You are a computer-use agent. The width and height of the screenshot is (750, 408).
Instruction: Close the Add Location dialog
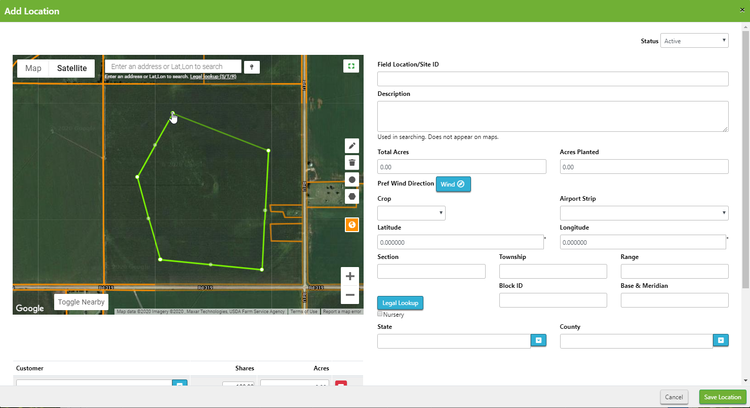tap(742, 10)
